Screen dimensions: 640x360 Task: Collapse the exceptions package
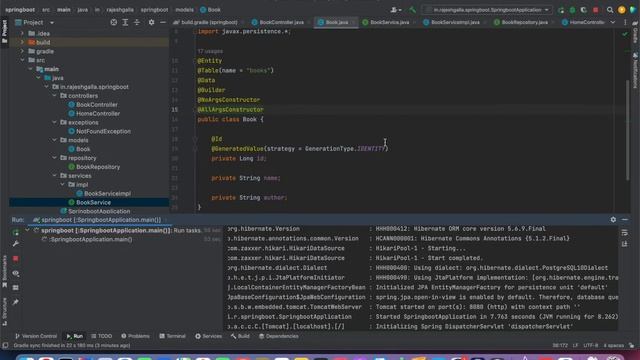[54, 122]
